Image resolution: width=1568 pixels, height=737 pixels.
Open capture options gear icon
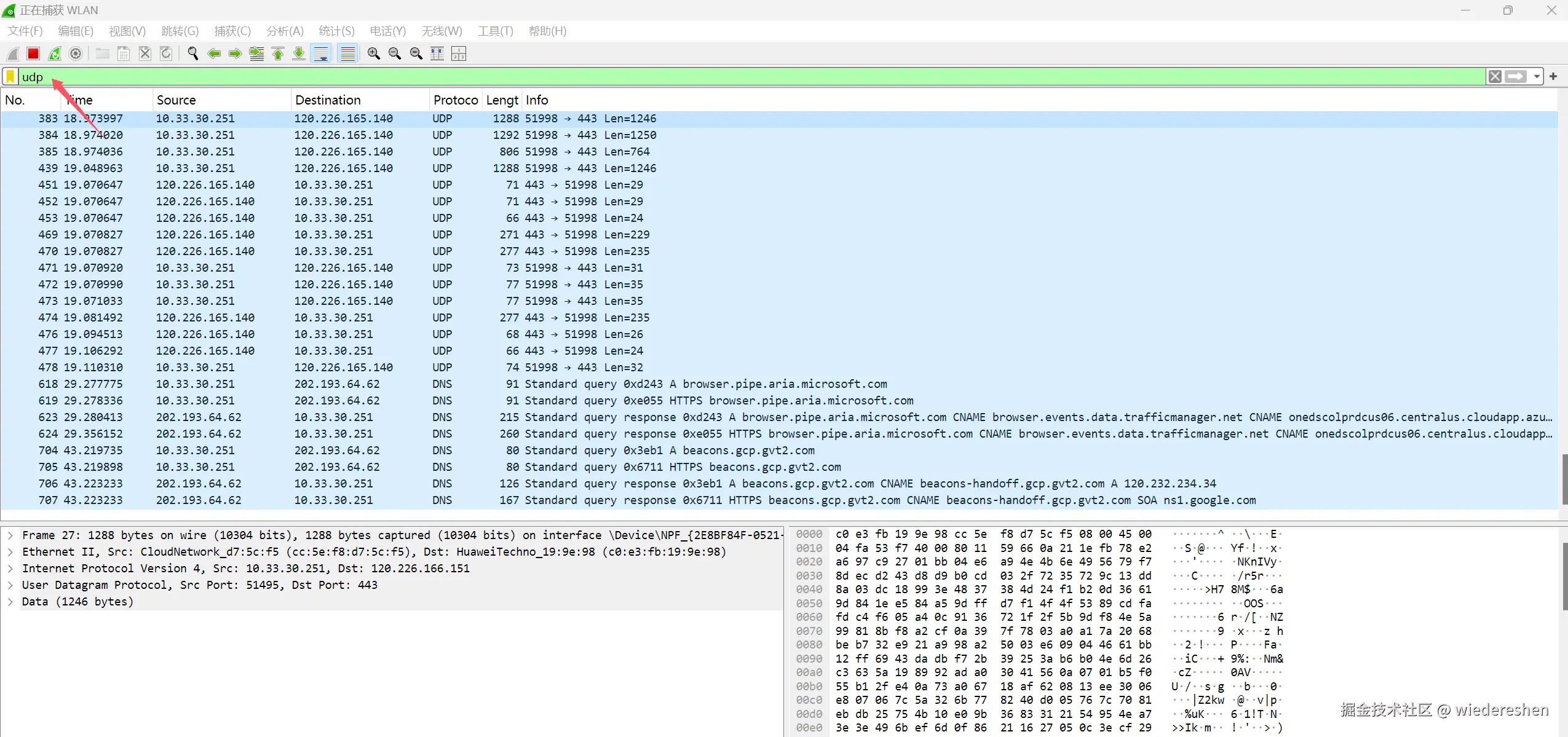click(76, 54)
